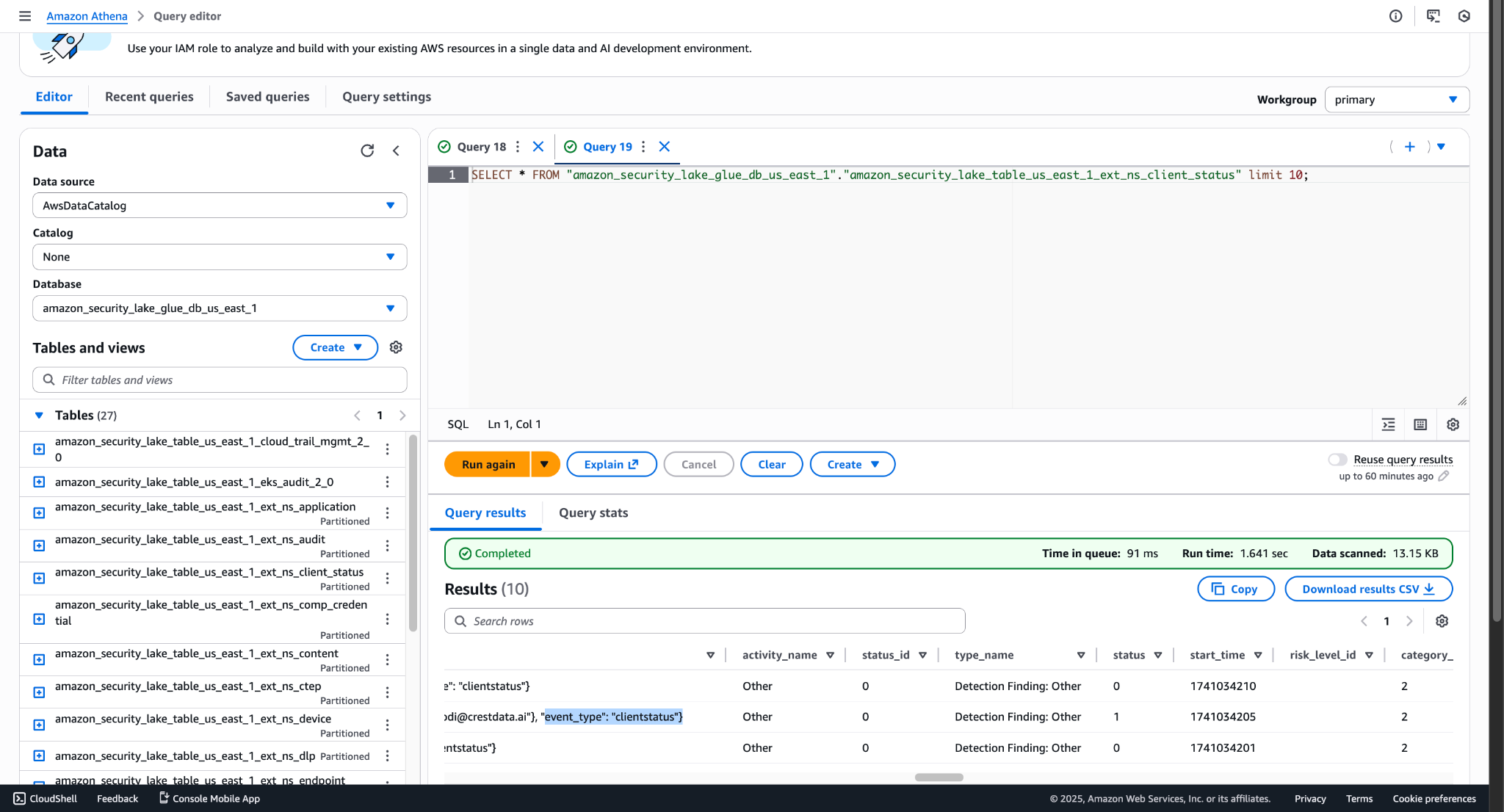Open the query tabs dropdown arrow
This screenshot has width=1504, height=812.
point(1441,147)
